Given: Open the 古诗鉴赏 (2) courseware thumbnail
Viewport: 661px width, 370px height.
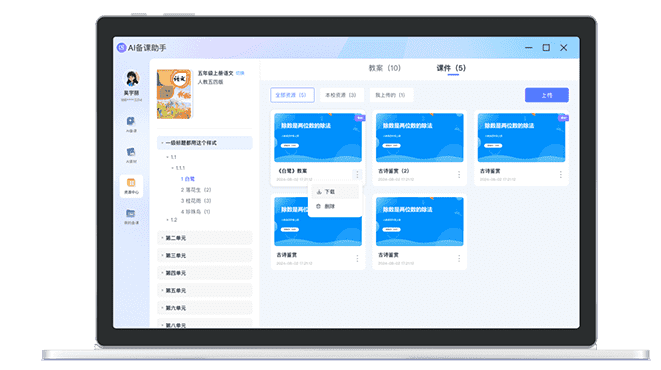Looking at the screenshot, I should tap(419, 137).
